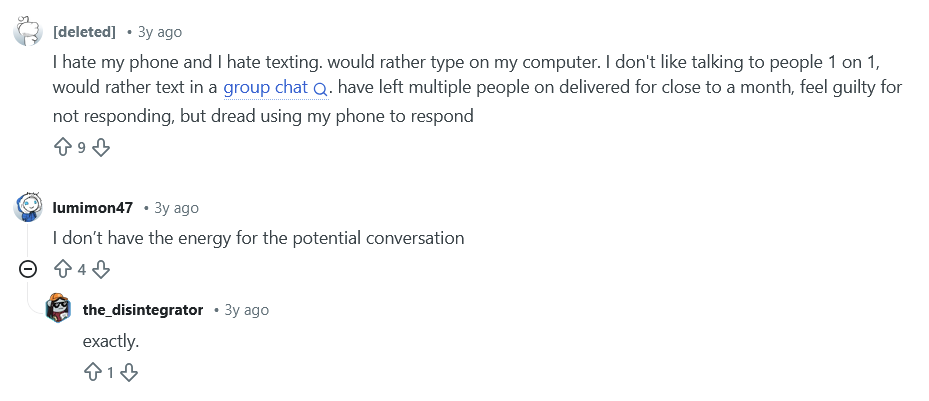This screenshot has width=929, height=401.
Task: Downvote the_disintegrator's reply
Action: click(128, 373)
